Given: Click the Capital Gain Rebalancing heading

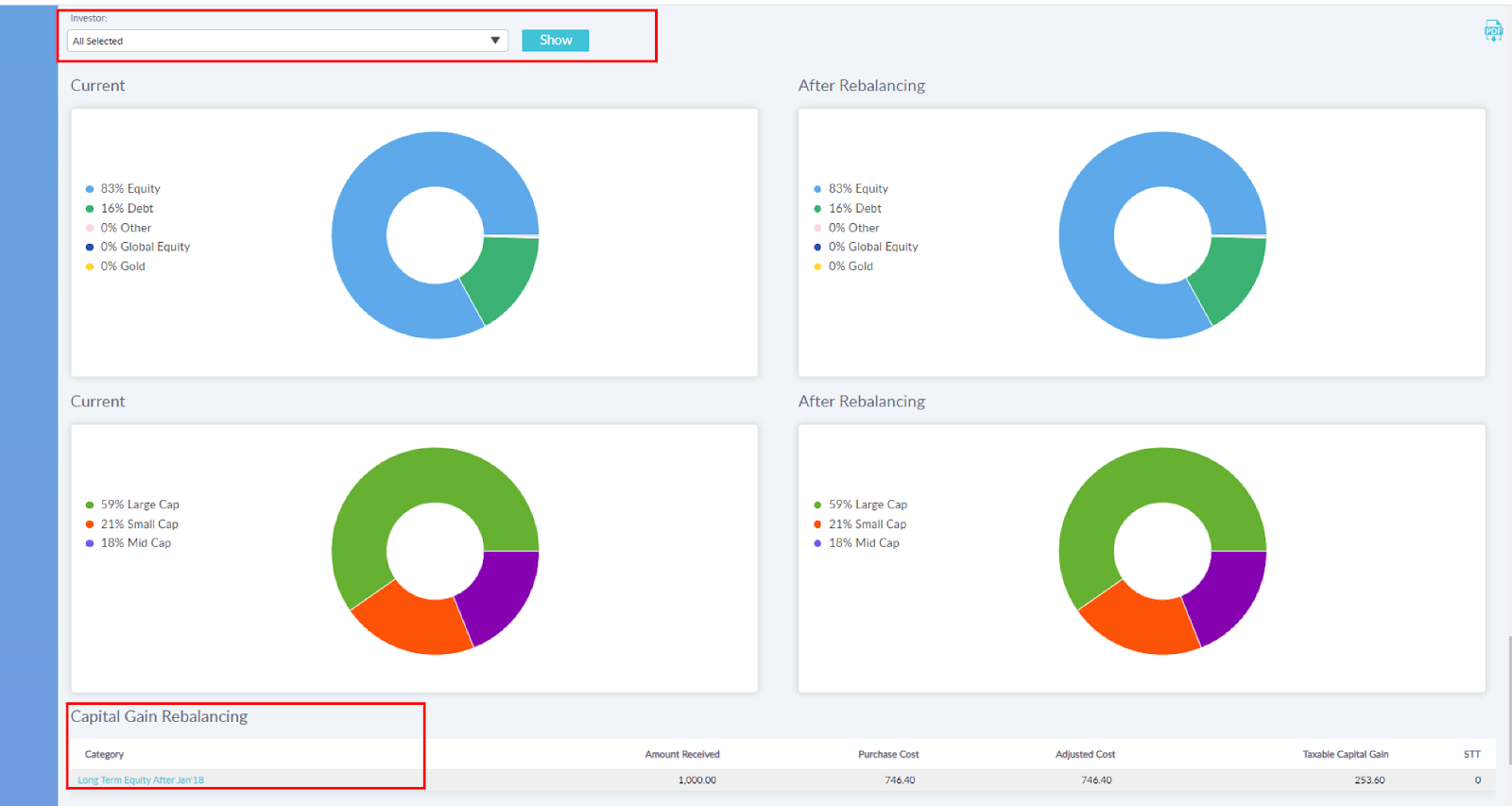Looking at the screenshot, I should tap(159, 716).
